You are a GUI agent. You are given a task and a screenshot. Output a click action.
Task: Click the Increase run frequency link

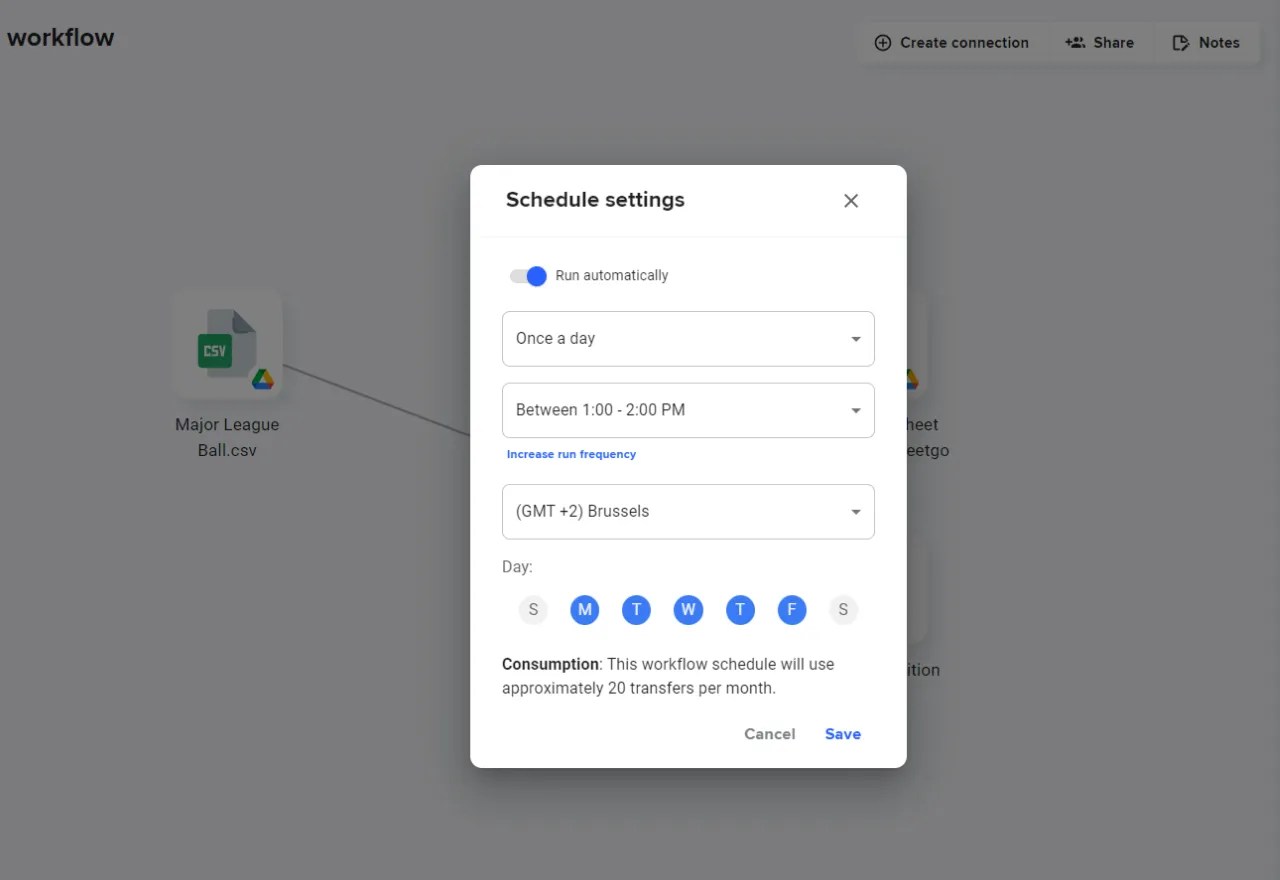tap(571, 453)
